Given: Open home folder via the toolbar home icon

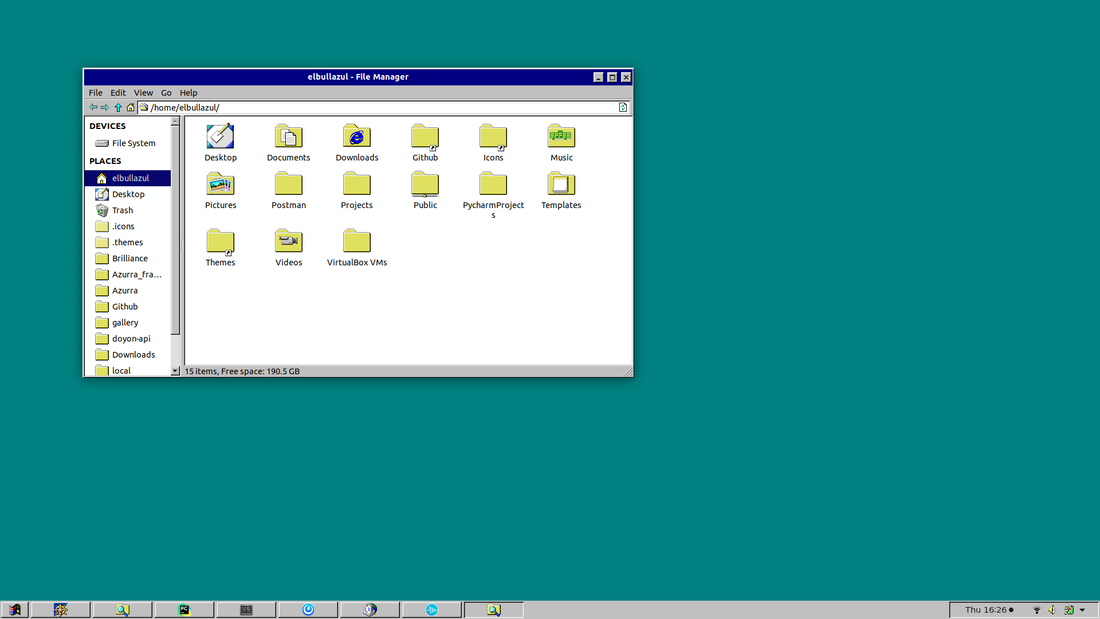Looking at the screenshot, I should tap(130, 107).
